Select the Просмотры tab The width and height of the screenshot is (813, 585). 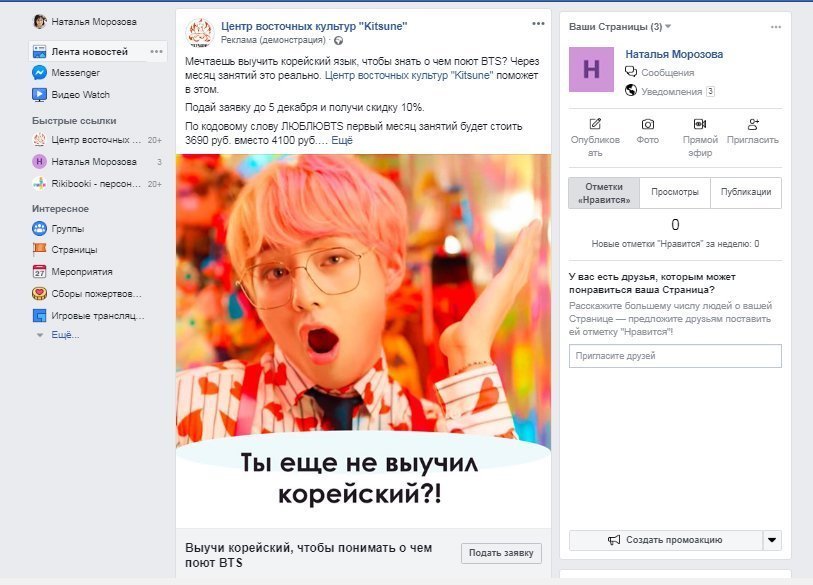click(675, 193)
